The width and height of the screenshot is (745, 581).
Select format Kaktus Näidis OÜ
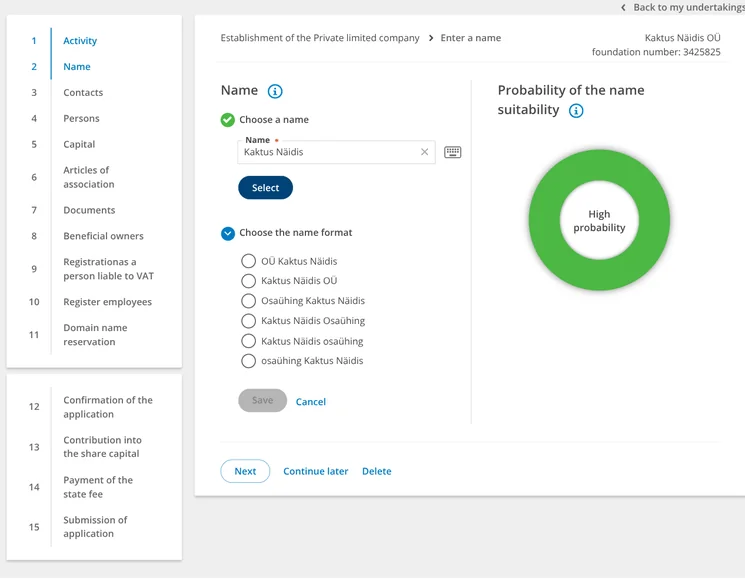(248, 281)
